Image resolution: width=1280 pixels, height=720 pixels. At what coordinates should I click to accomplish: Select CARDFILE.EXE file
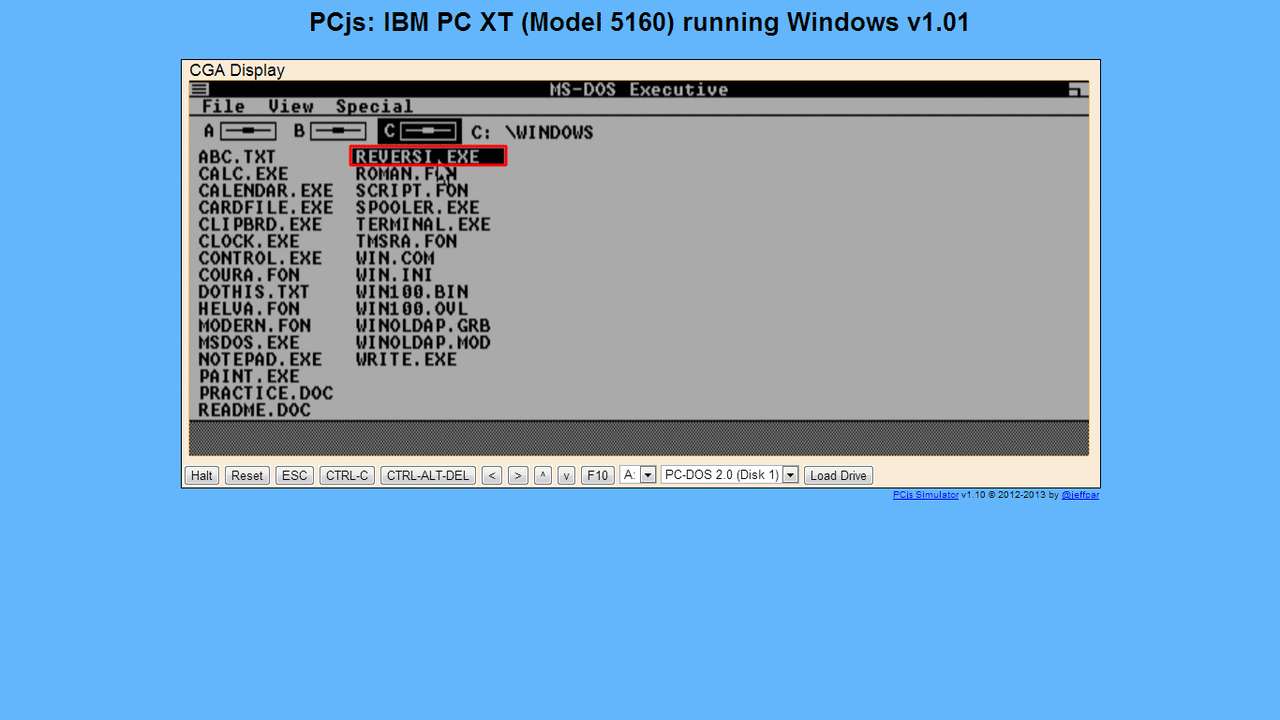(266, 208)
